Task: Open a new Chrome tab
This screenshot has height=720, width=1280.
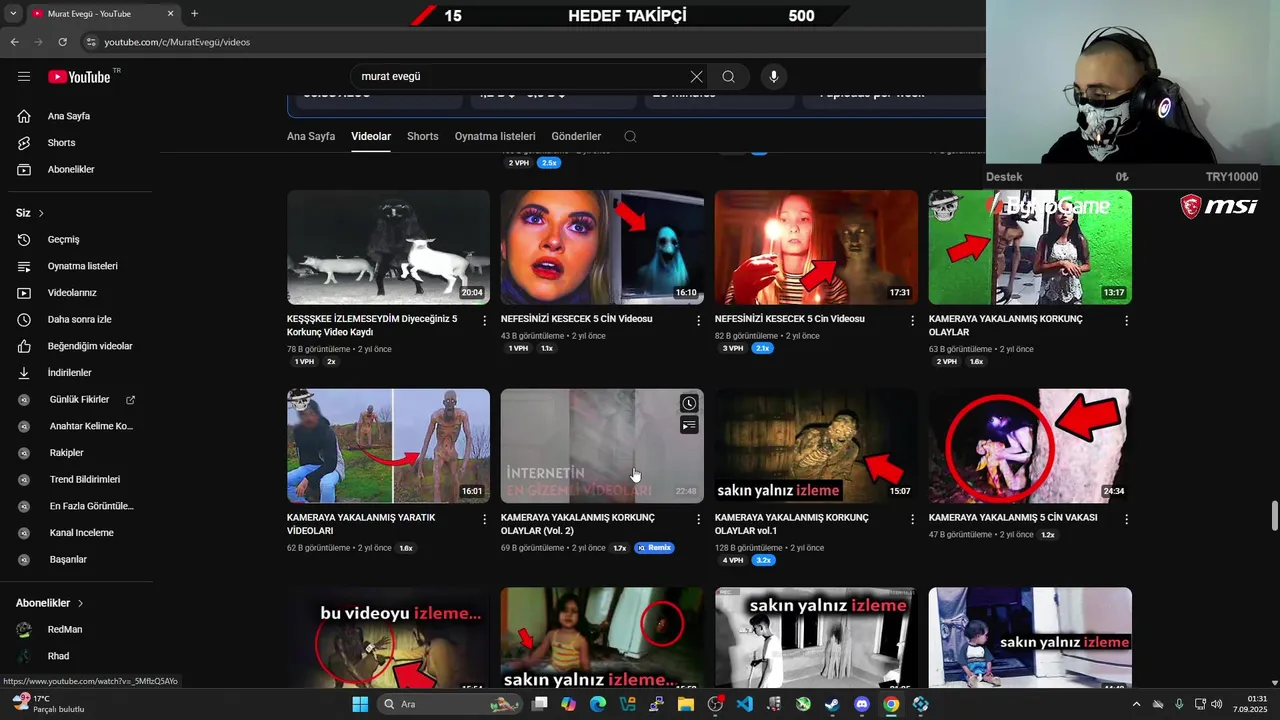Action: tap(194, 14)
